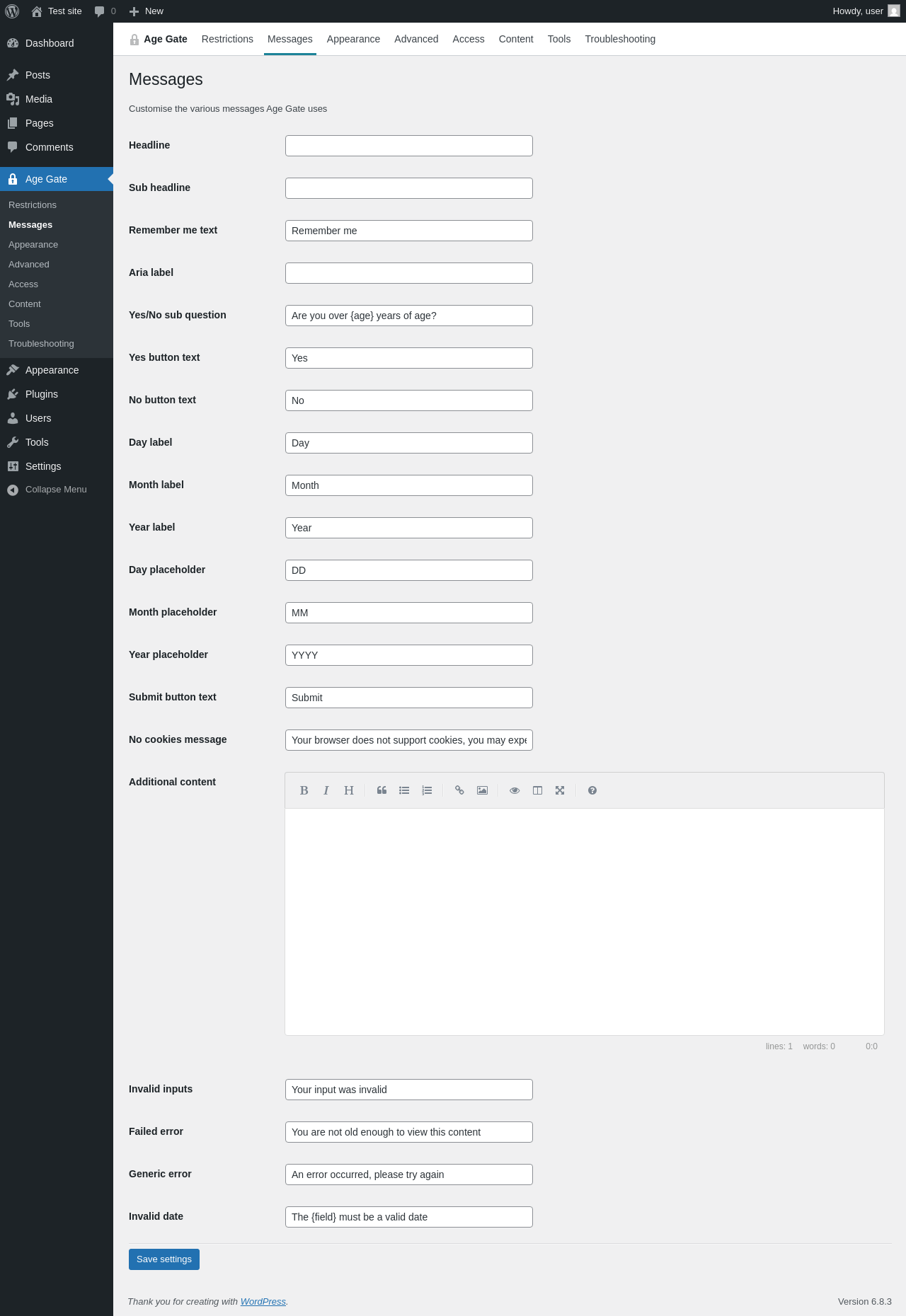
Task: Insert blockquote in Additional content editor
Action: pyautogui.click(x=382, y=790)
